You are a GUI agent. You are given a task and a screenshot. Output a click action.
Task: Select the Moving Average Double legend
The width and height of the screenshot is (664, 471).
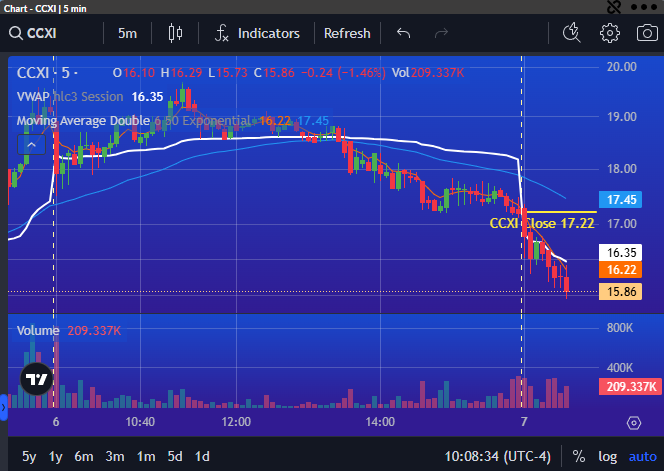click(83, 121)
